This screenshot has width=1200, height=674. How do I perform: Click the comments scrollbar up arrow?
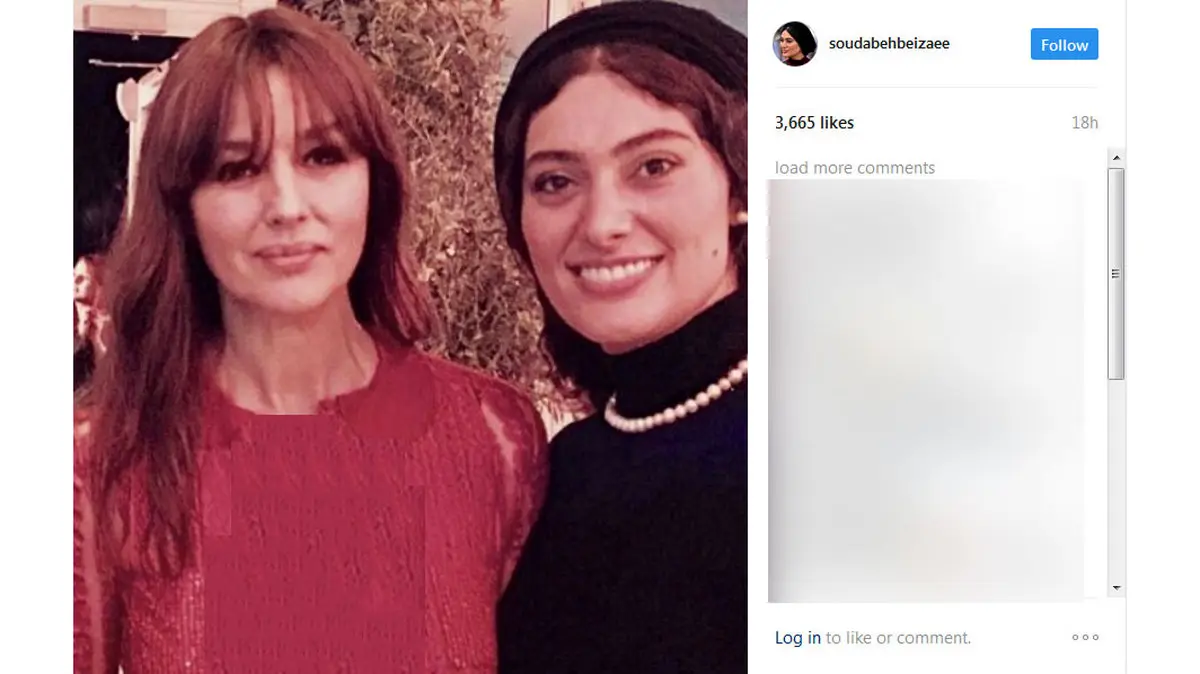(x=1117, y=158)
